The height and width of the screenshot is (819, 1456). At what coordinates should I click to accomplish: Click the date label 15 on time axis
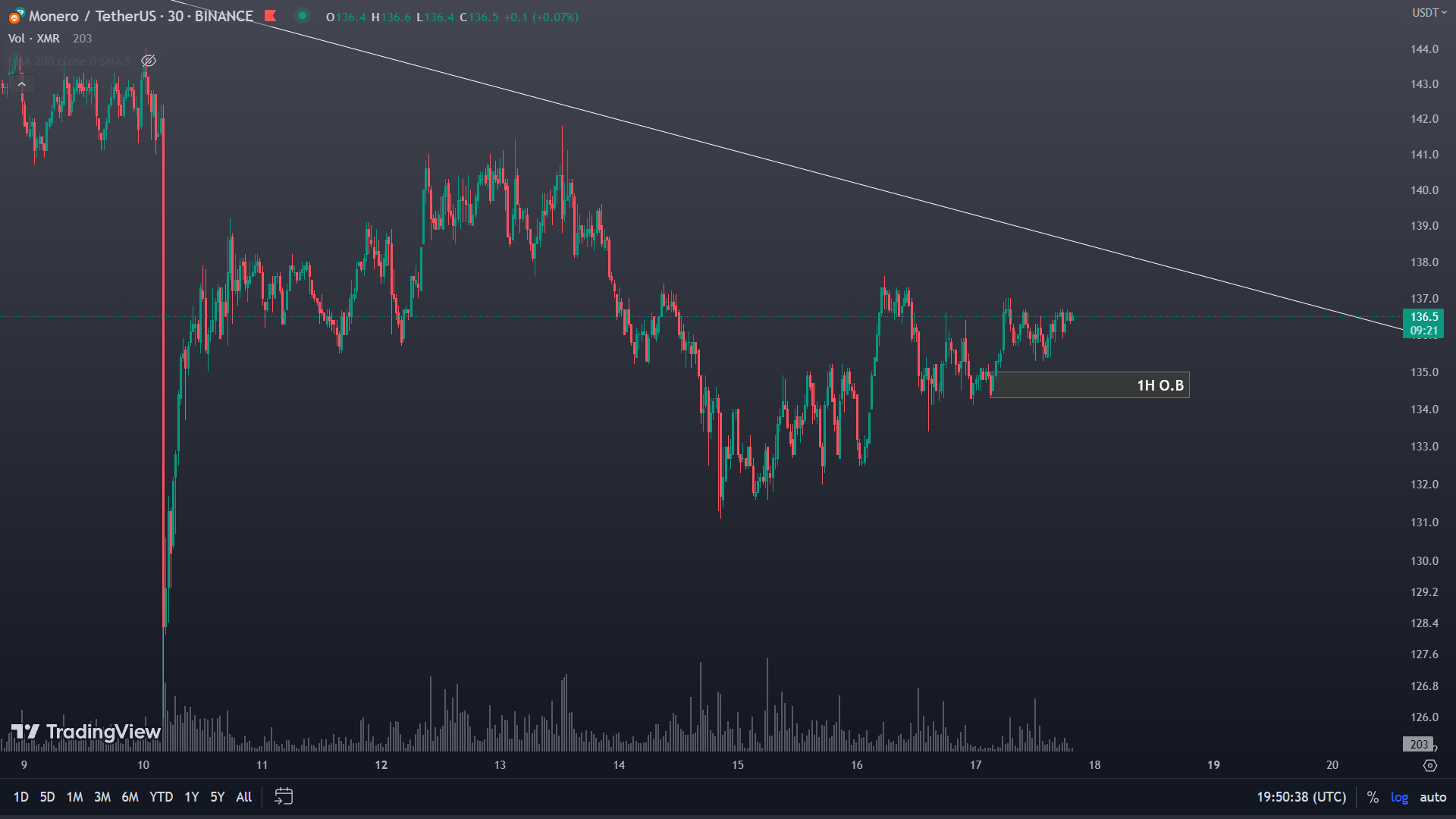[738, 765]
